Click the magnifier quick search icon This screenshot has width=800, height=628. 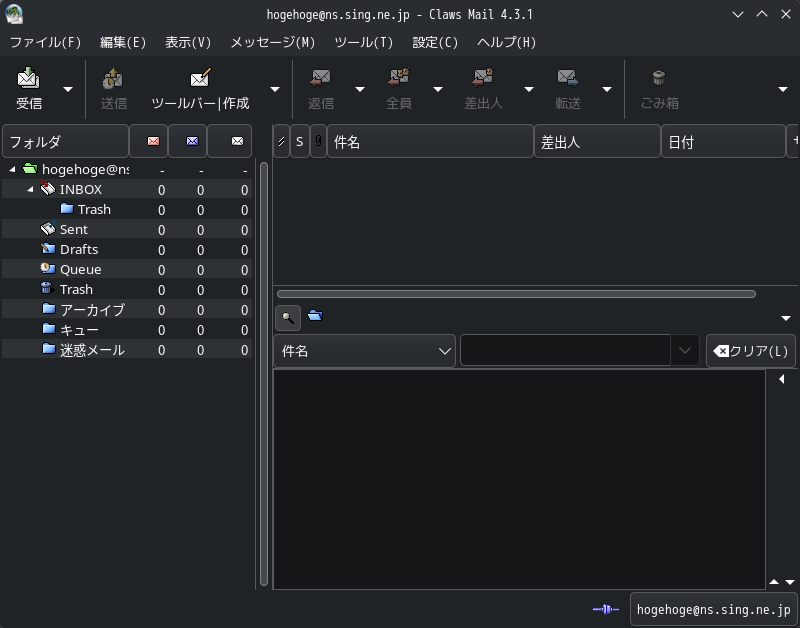[287, 318]
